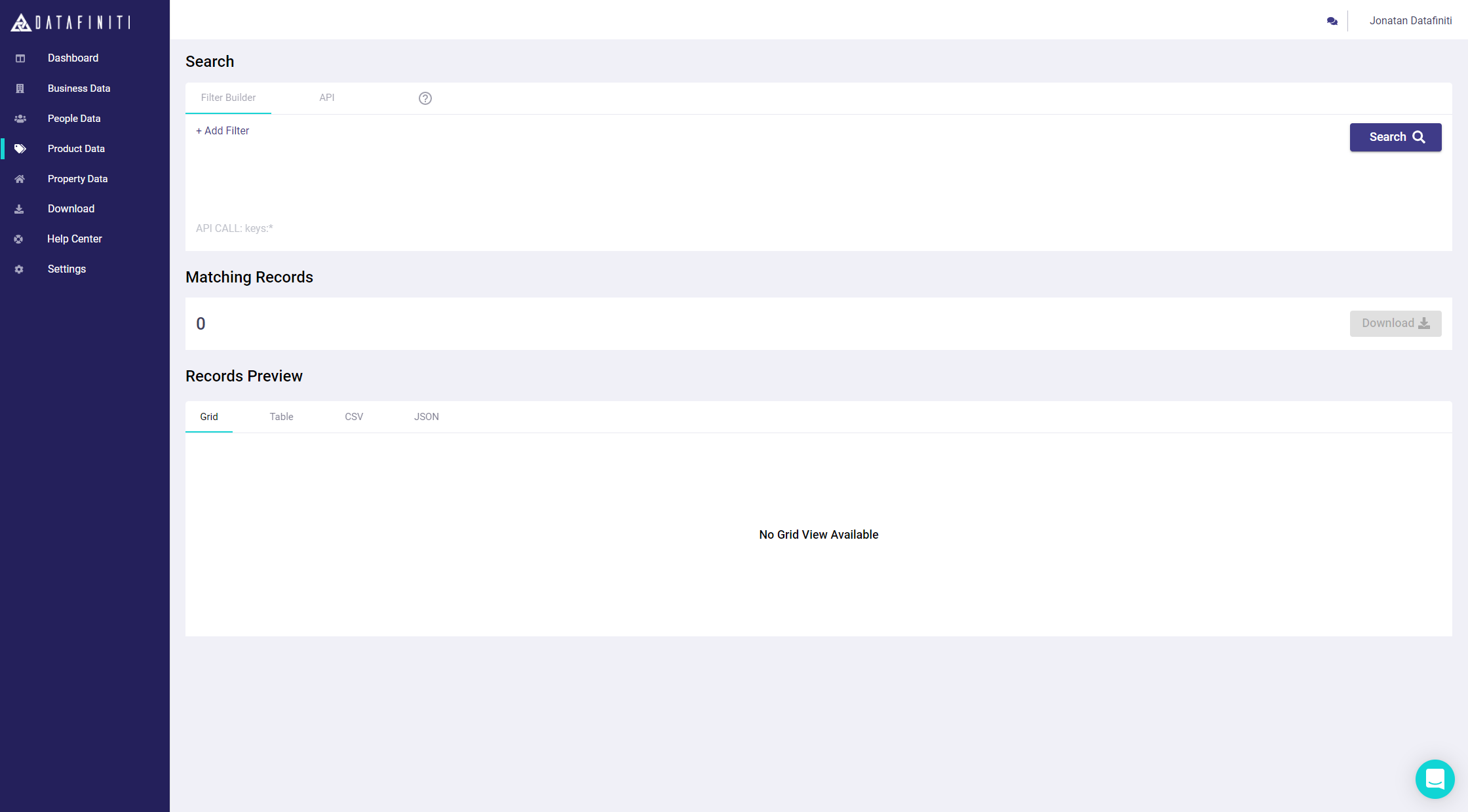The image size is (1468, 812).
Task: Open the Dashboard sidebar icon
Action: [x=20, y=58]
